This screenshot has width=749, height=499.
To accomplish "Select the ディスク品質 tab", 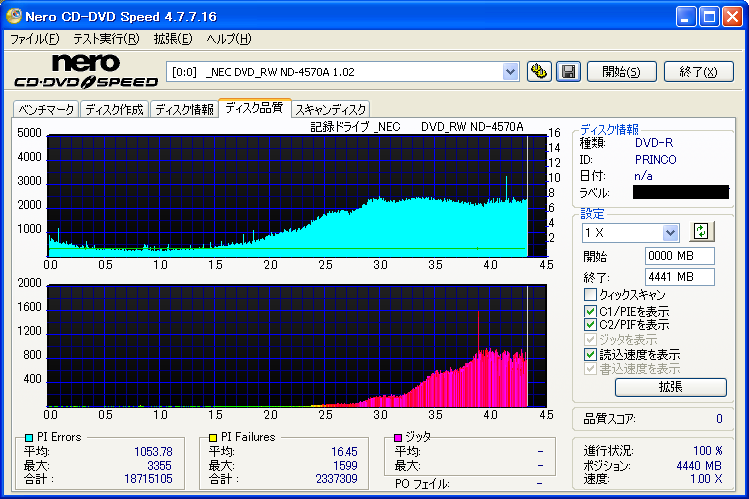I will [255, 108].
